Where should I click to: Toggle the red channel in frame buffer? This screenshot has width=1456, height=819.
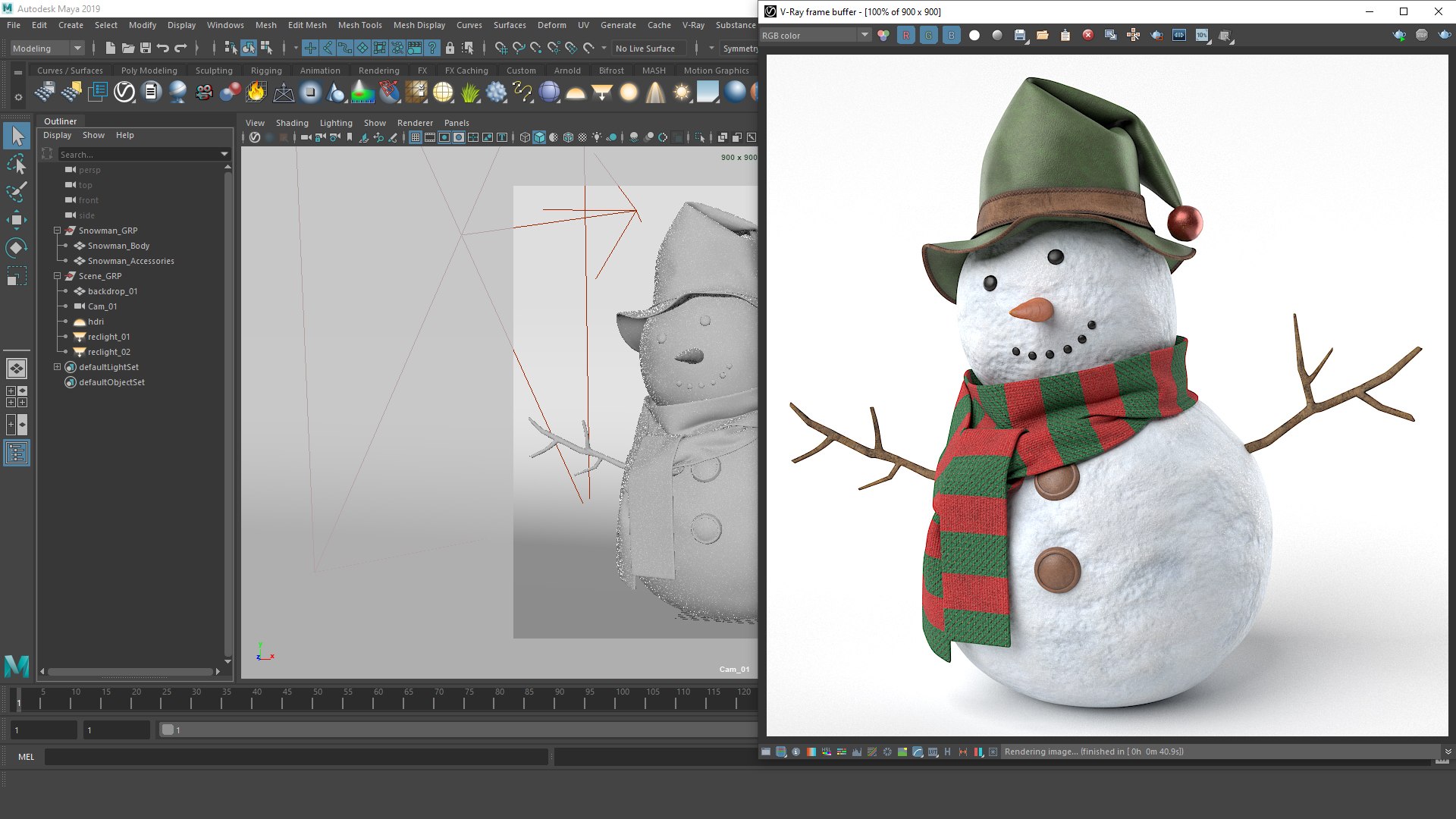905,35
